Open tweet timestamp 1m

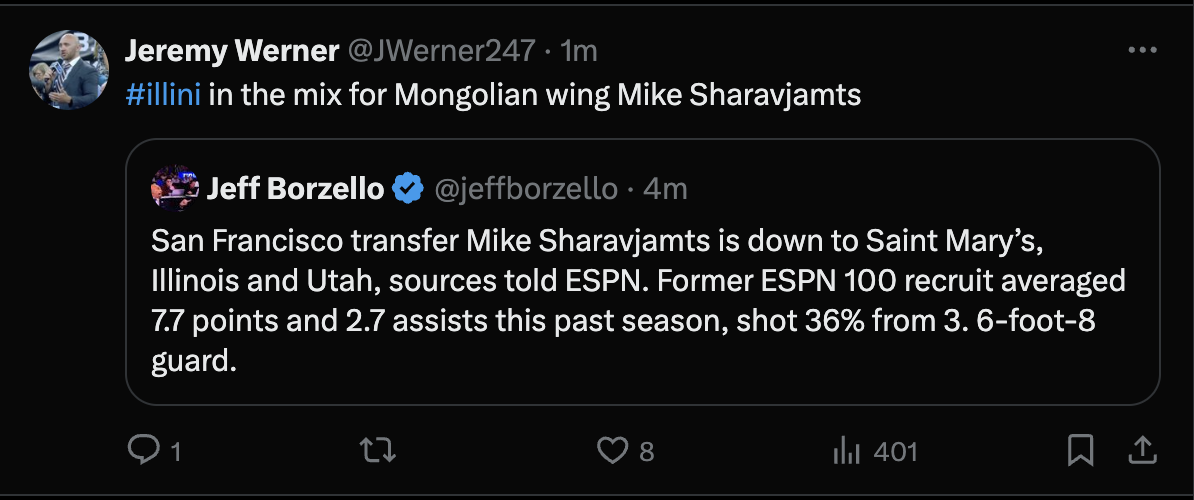[579, 51]
